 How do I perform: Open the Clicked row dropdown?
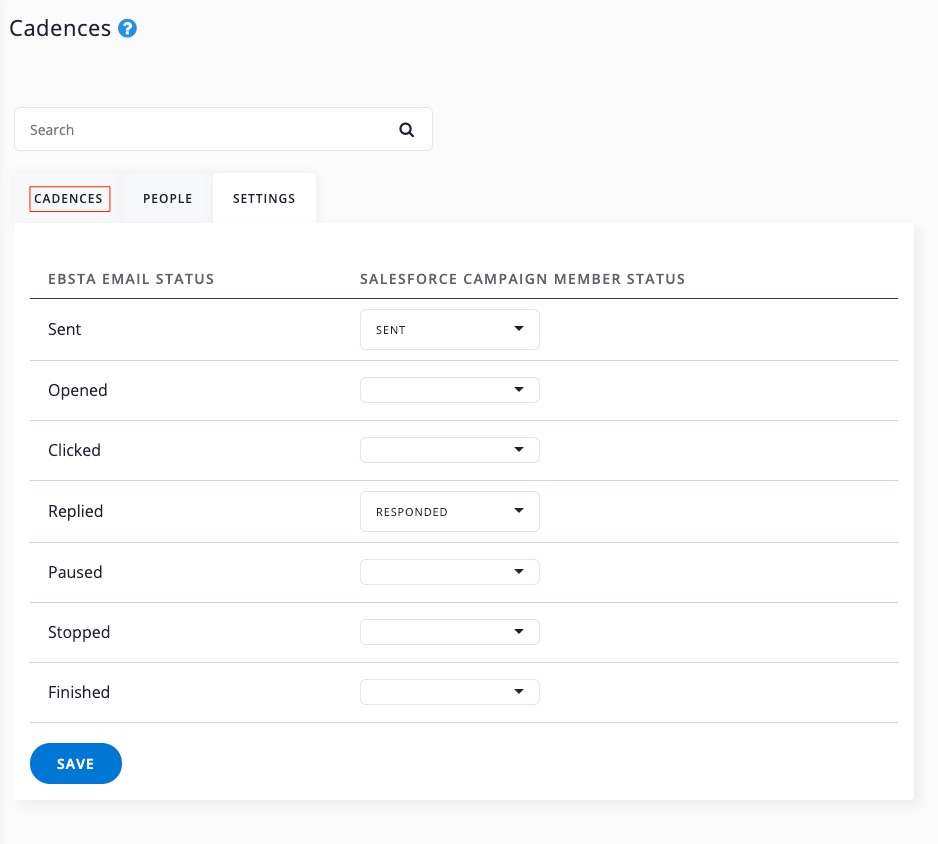tap(449, 450)
